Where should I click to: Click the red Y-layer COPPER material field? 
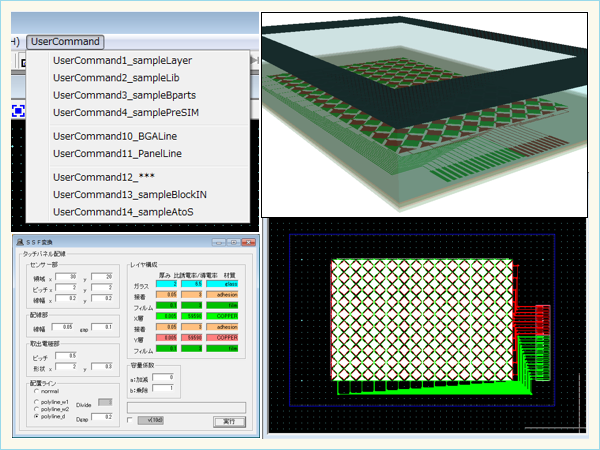coord(224,338)
